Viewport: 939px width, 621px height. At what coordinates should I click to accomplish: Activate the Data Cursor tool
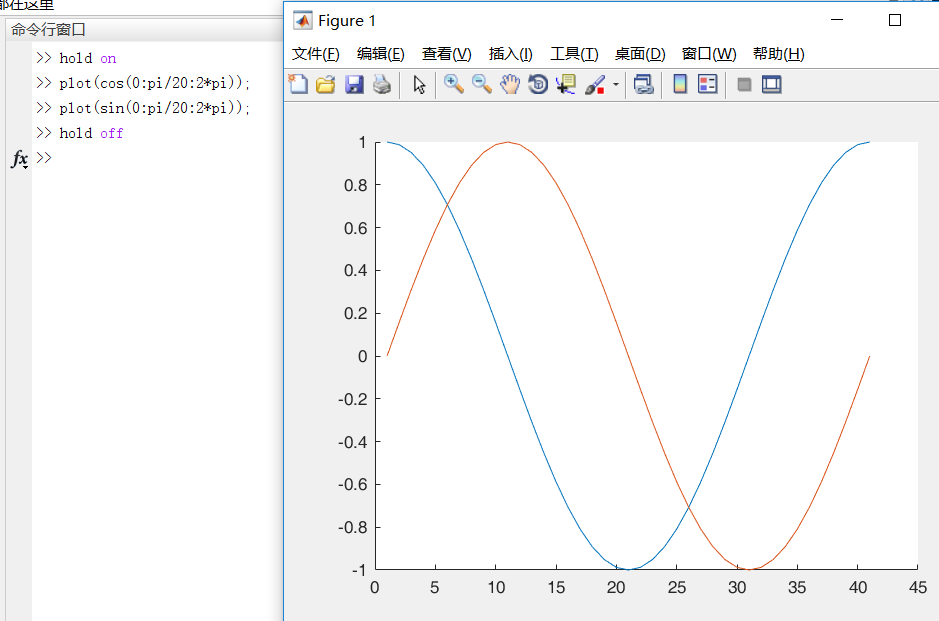click(x=565, y=85)
